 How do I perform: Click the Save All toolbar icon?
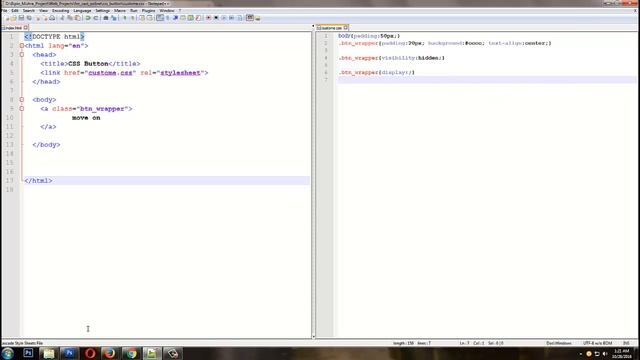coord(29,18)
